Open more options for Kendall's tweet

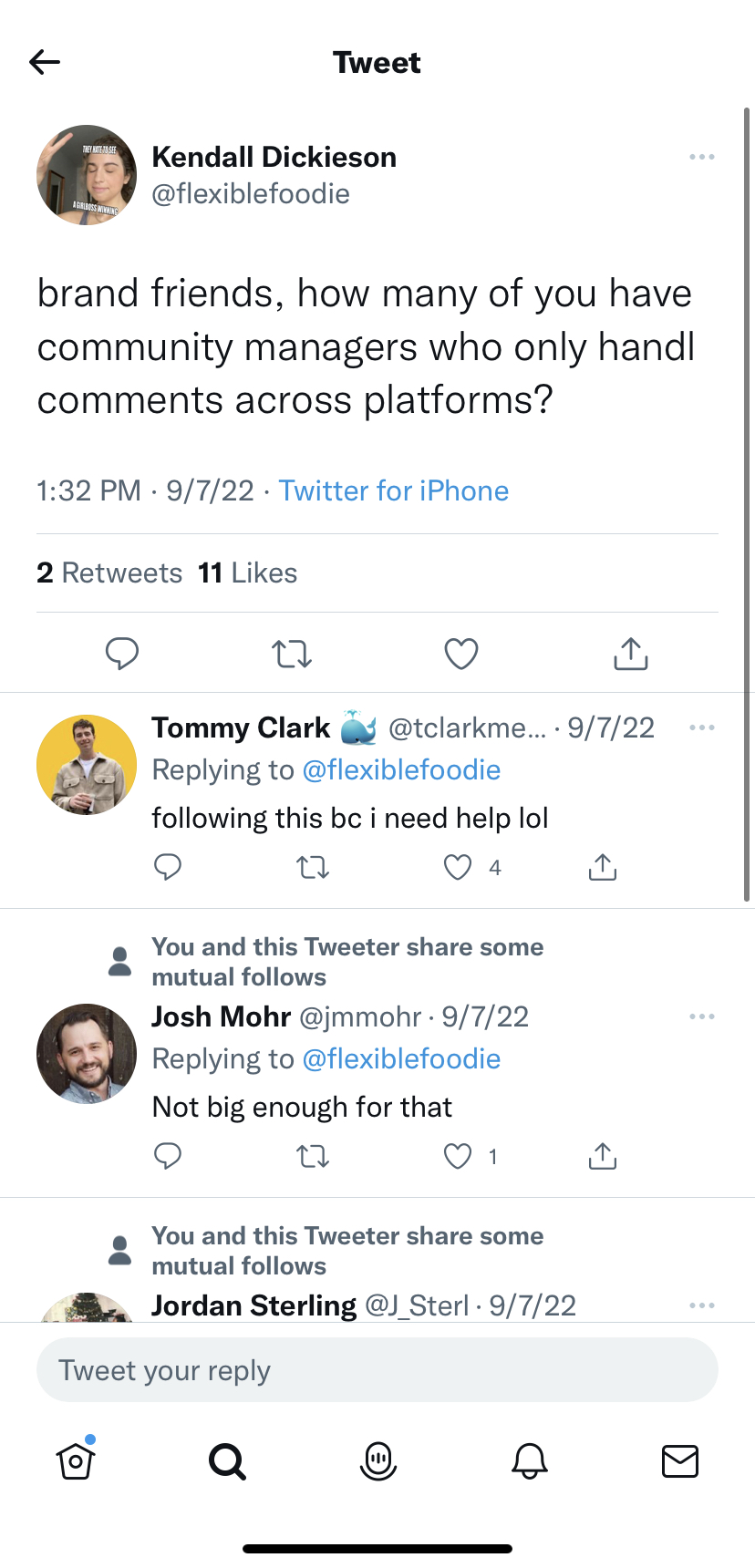click(701, 157)
